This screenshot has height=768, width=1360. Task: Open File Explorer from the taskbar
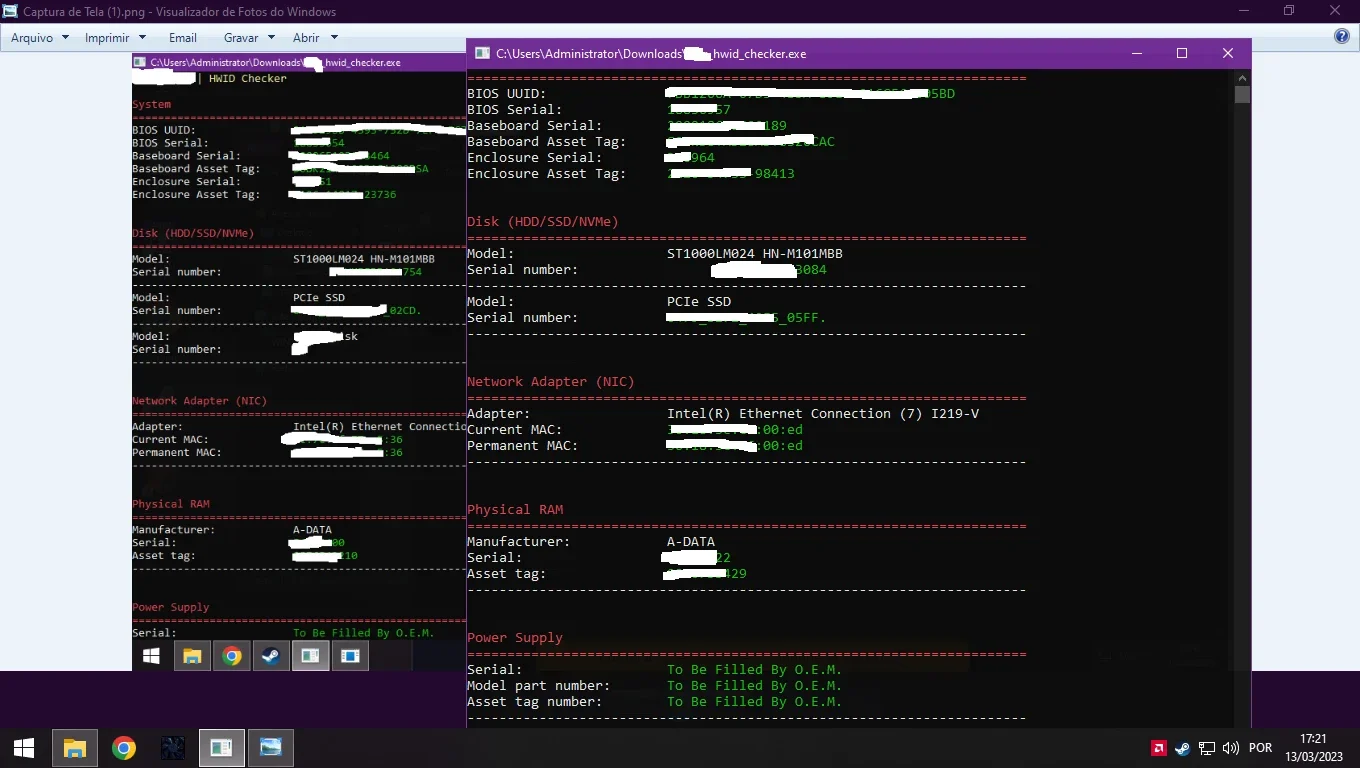tap(75, 748)
